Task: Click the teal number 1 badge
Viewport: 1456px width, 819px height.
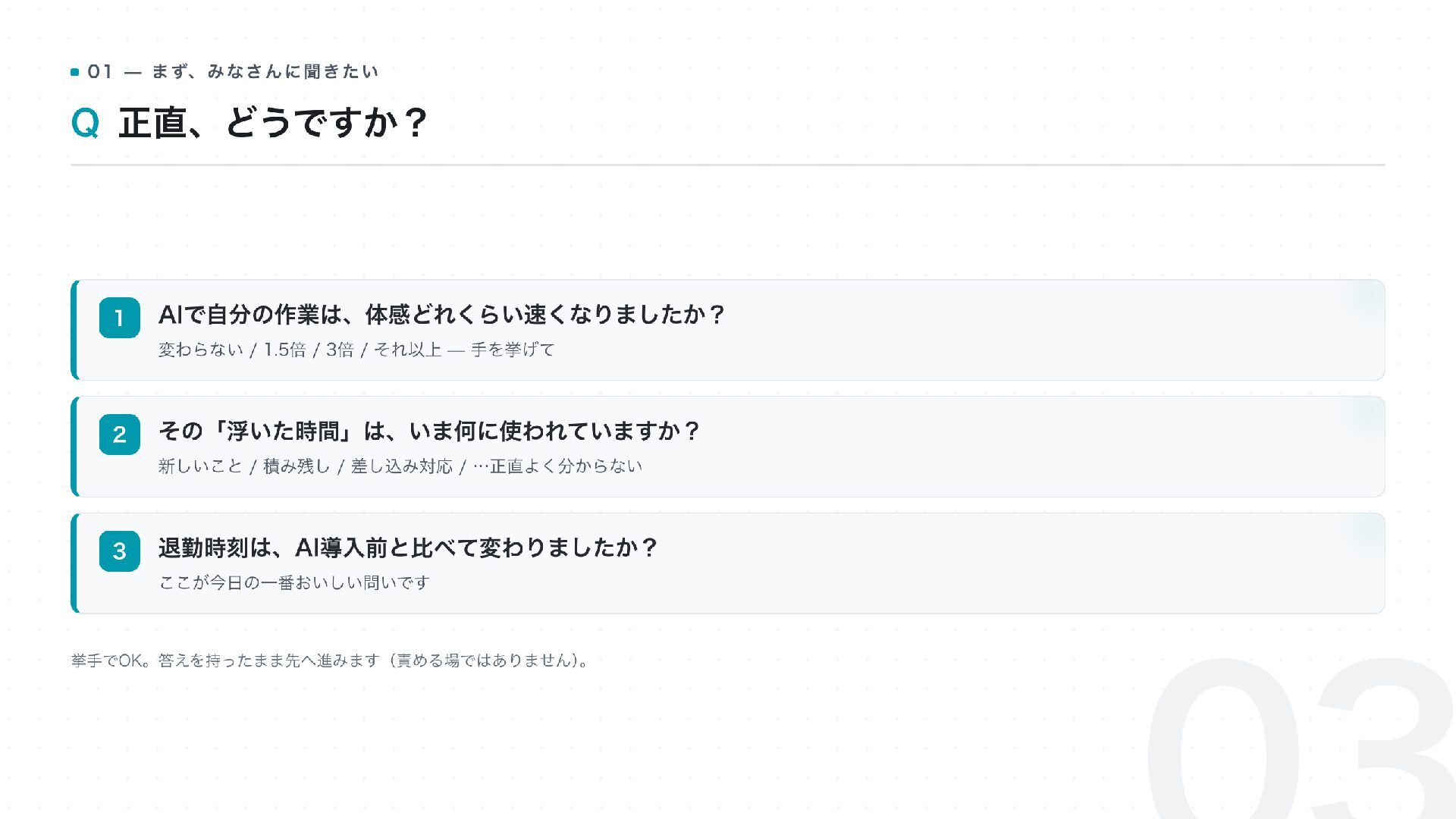Action: 119,318
